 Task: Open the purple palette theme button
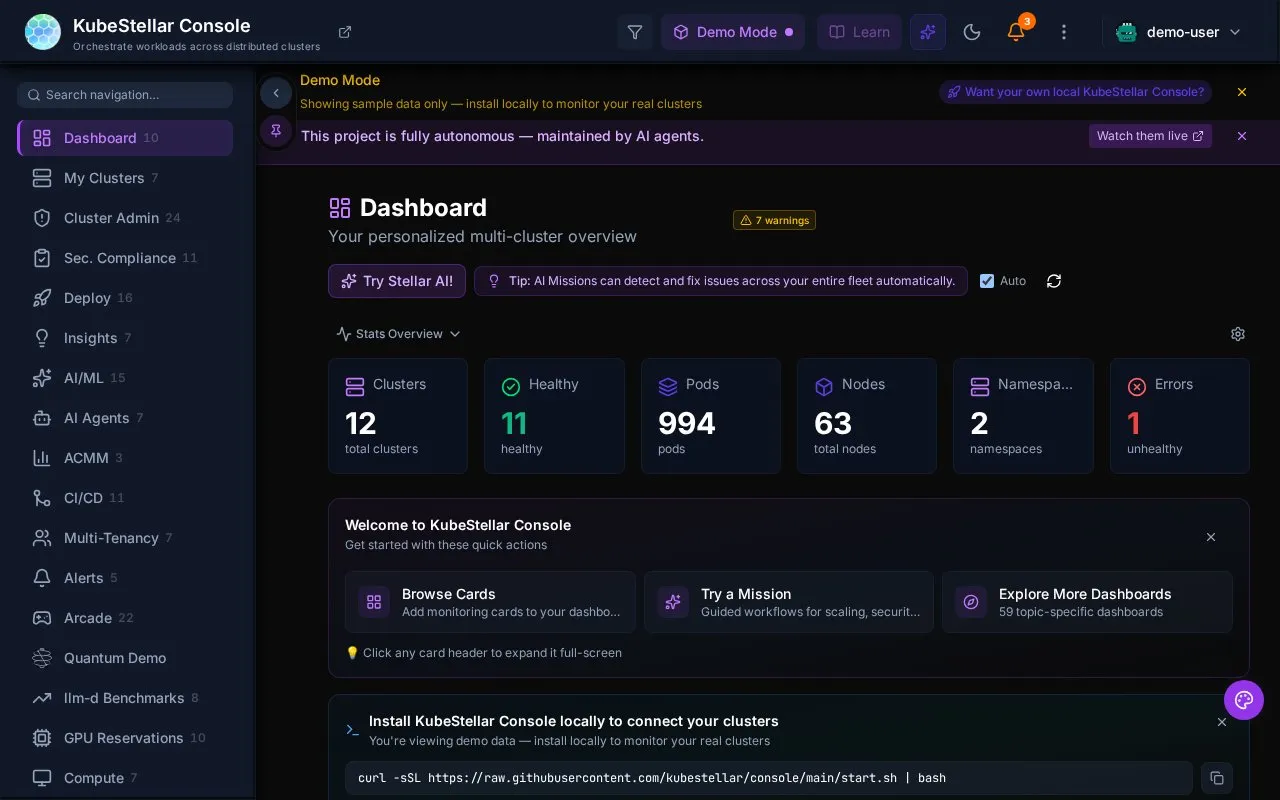point(1244,700)
